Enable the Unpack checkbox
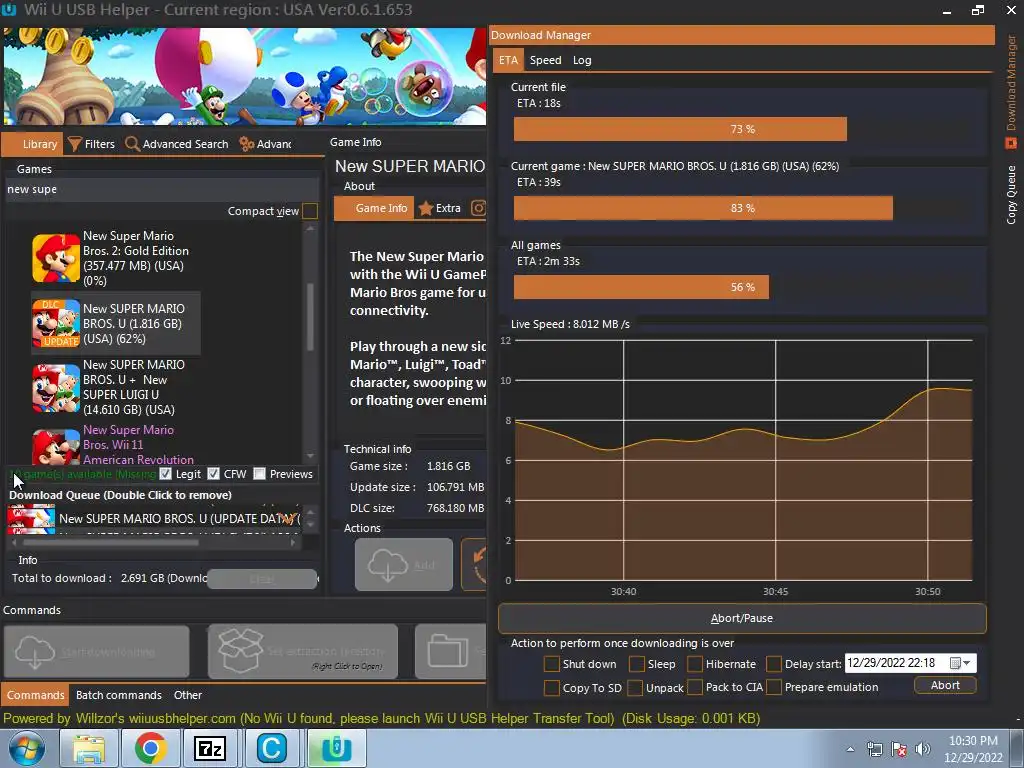1024x768 pixels. click(635, 688)
